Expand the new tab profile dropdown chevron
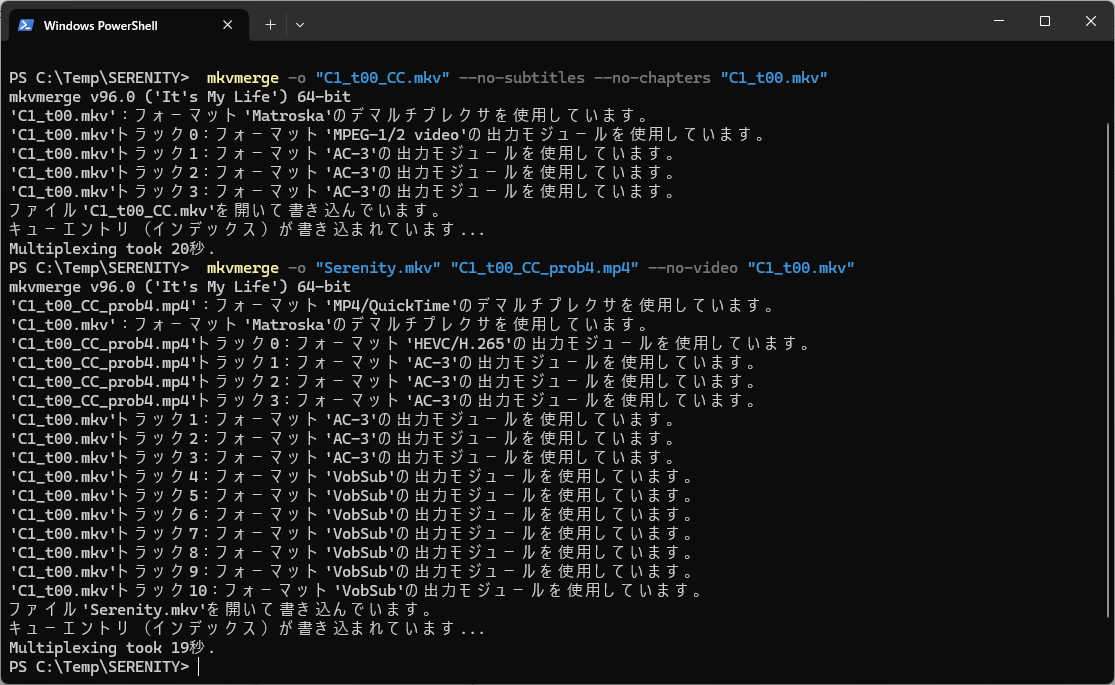 (x=300, y=25)
